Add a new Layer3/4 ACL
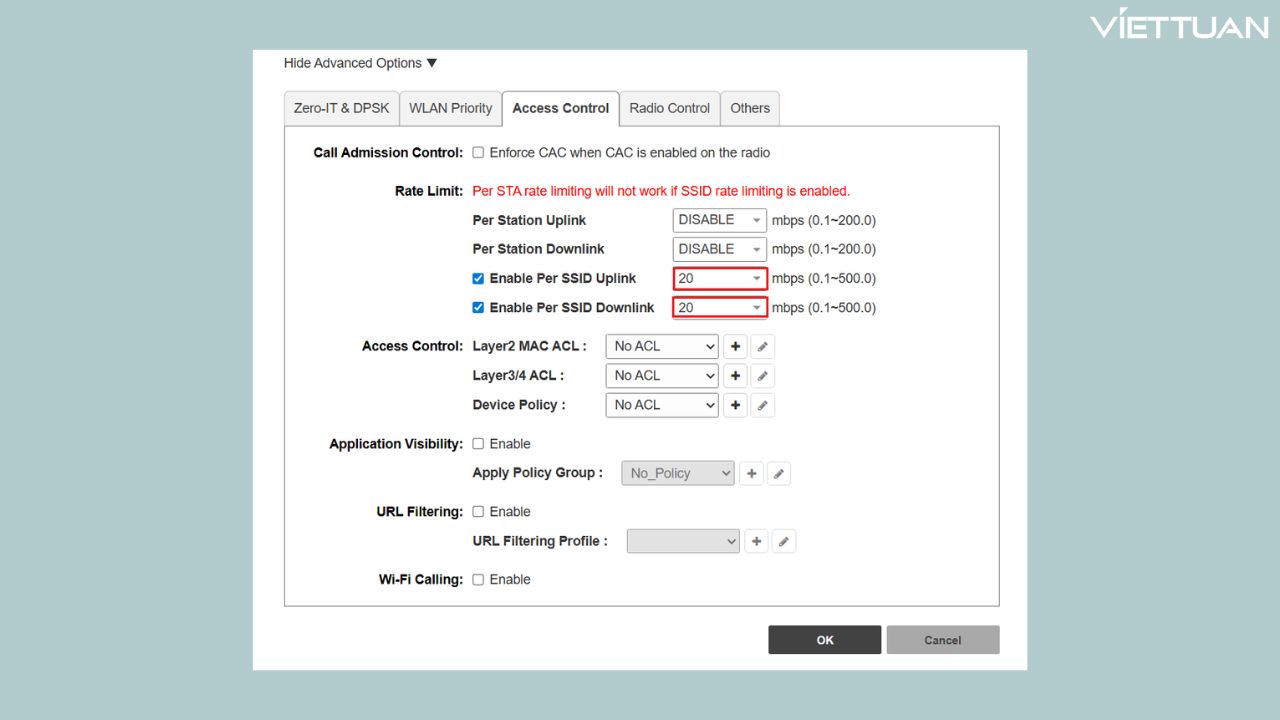The image size is (1280, 720). tap(735, 375)
